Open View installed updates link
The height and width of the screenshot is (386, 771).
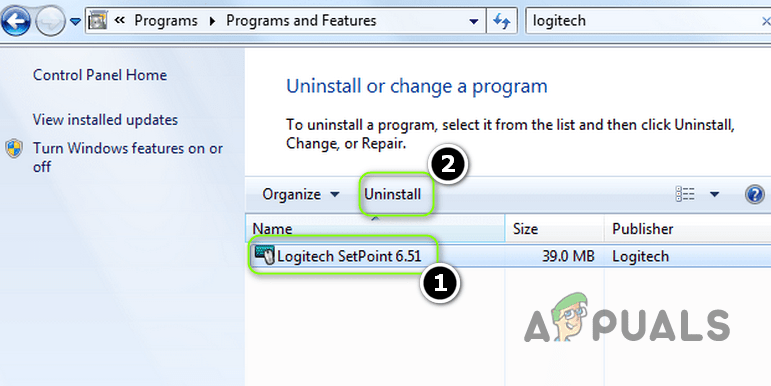(105, 119)
